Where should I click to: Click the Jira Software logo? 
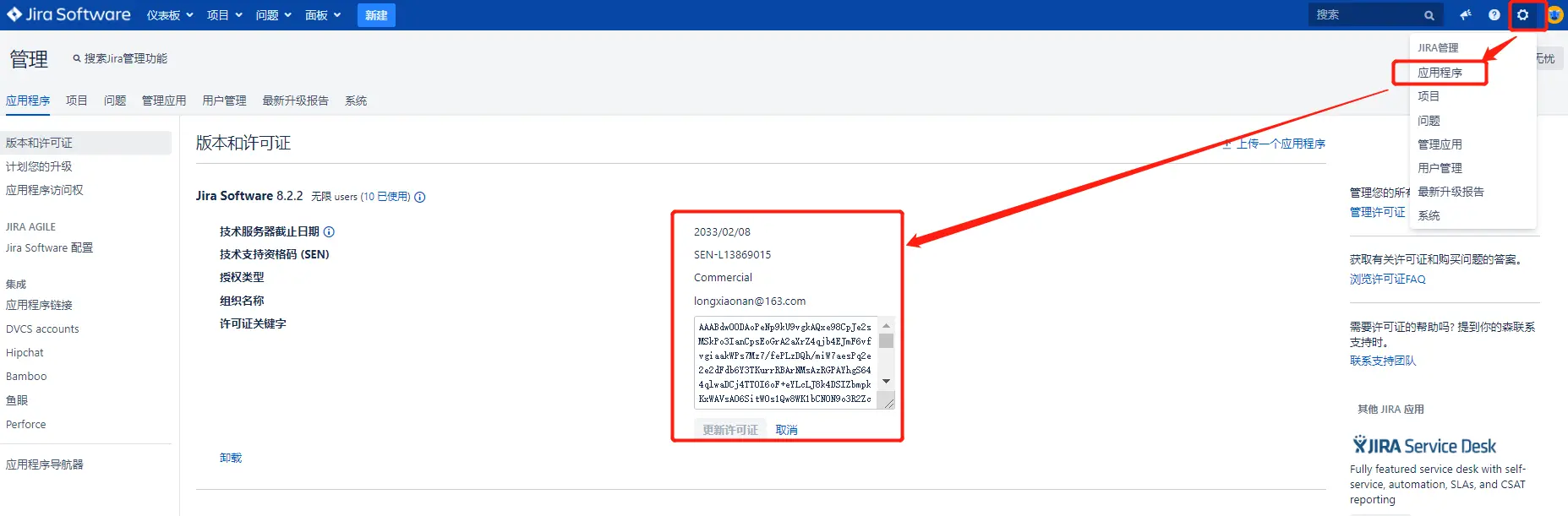(68, 14)
